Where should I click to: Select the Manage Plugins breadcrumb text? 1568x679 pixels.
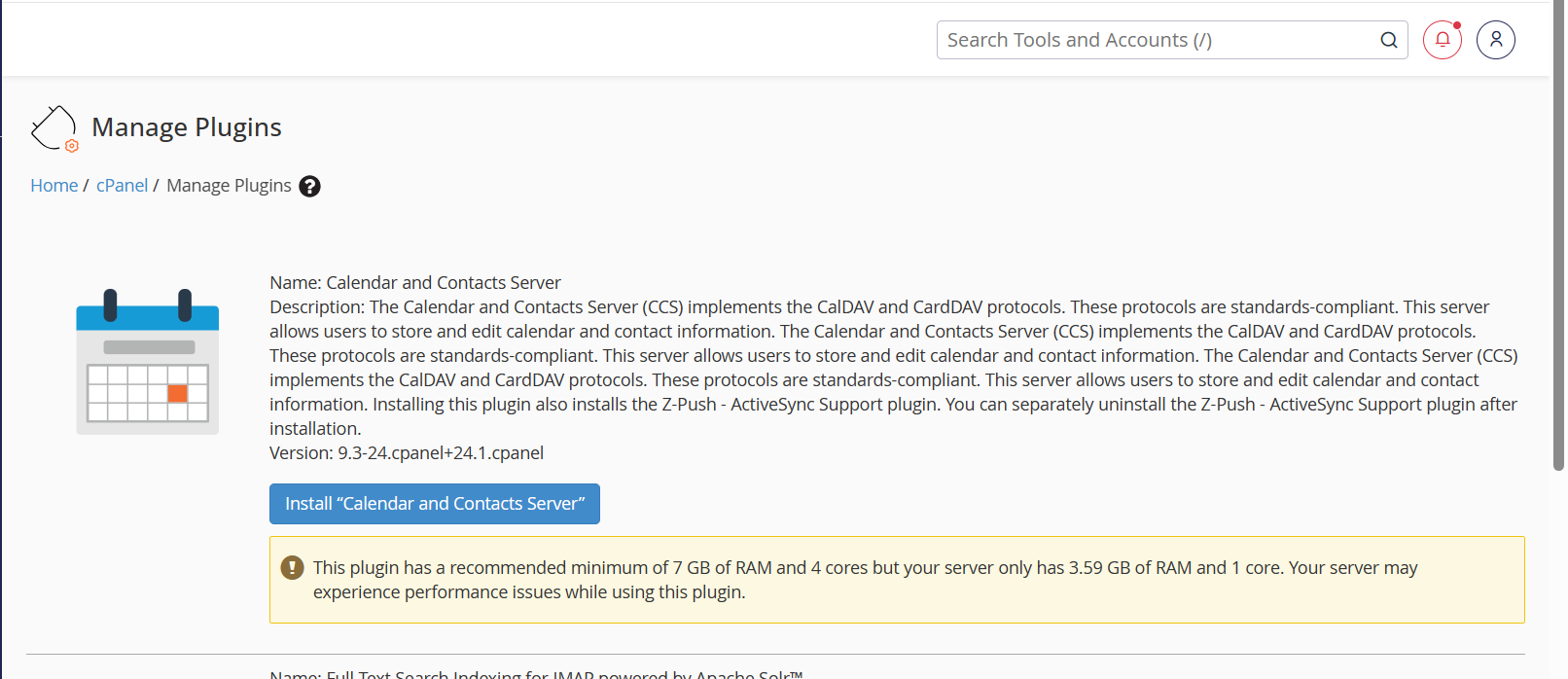click(229, 186)
